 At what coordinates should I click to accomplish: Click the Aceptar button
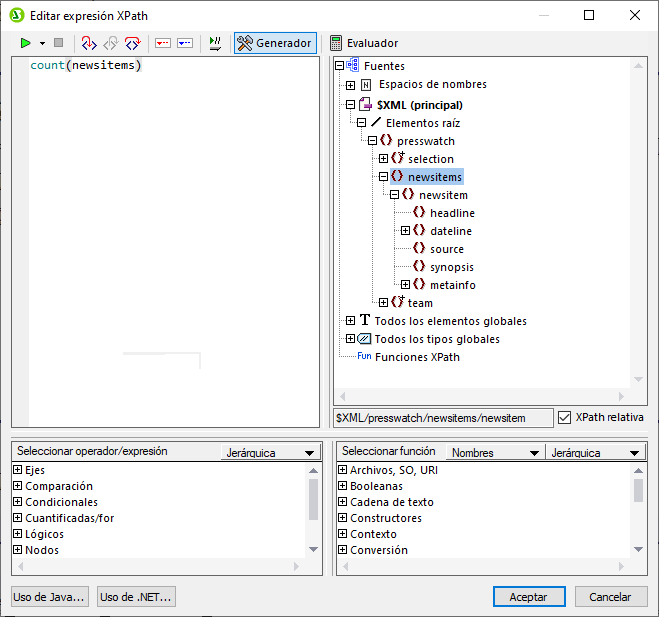point(529,597)
